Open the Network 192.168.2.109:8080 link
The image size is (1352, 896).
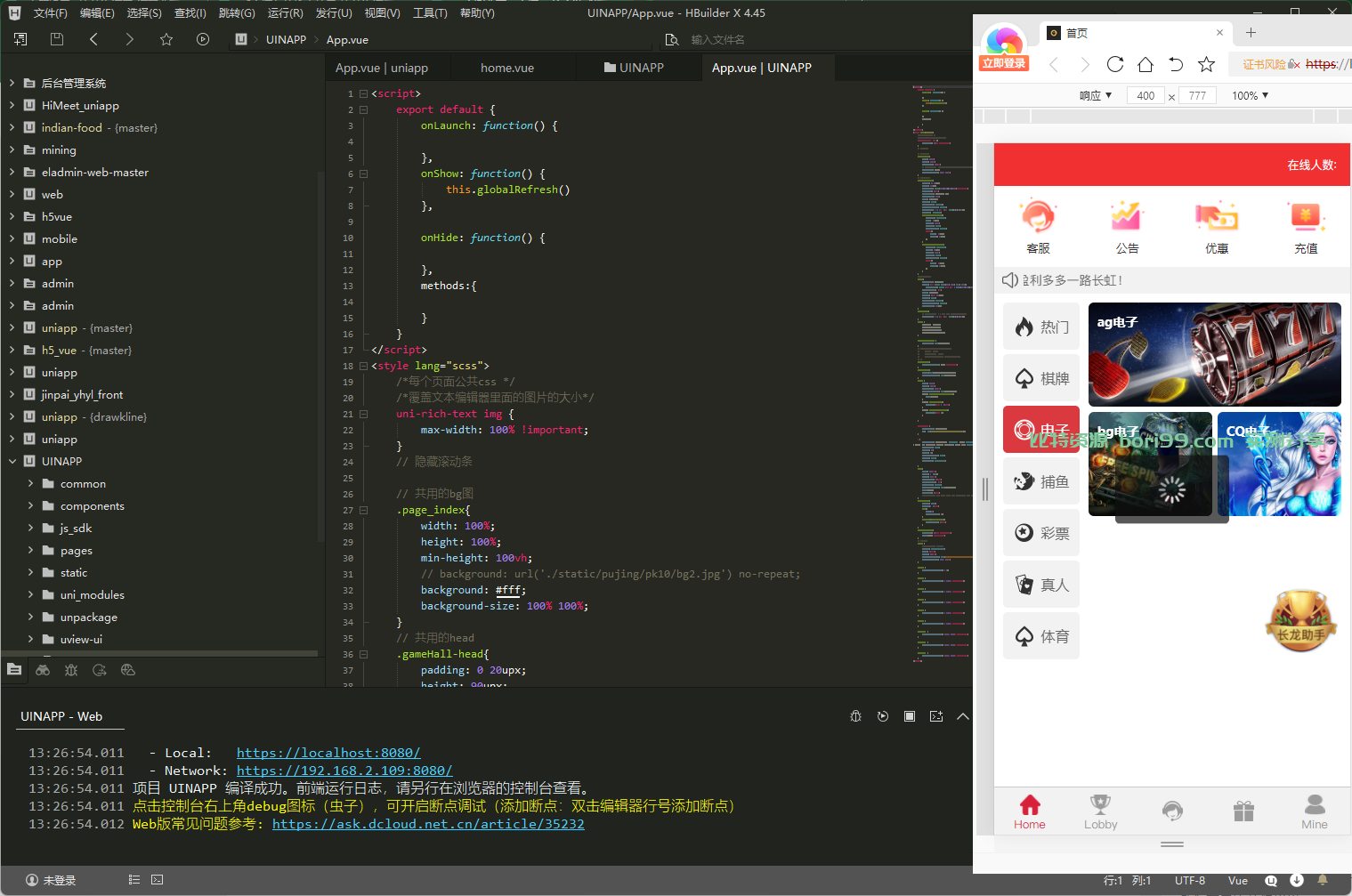[344, 771]
